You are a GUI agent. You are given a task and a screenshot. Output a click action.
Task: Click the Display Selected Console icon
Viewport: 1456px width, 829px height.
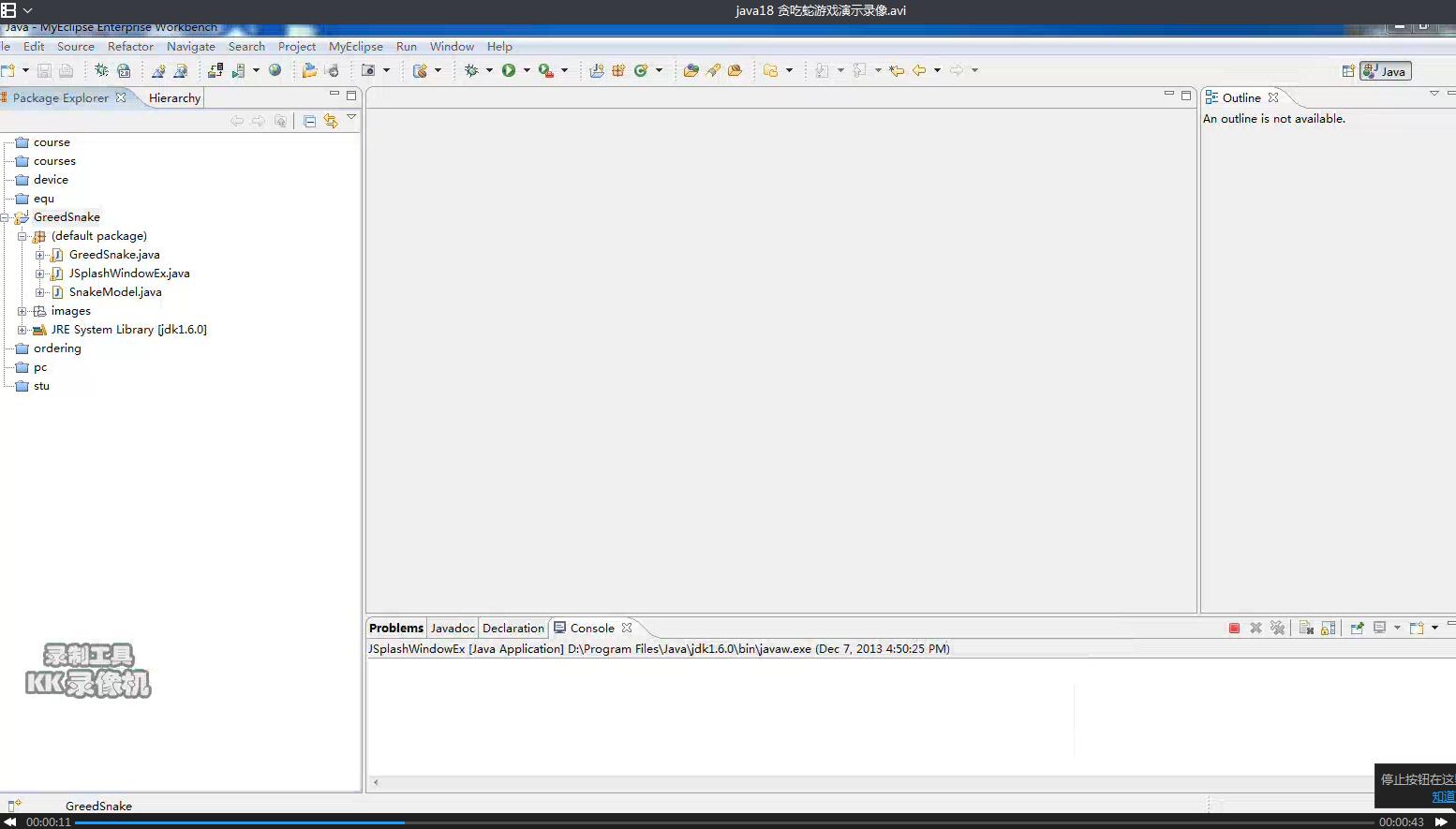1379,629
